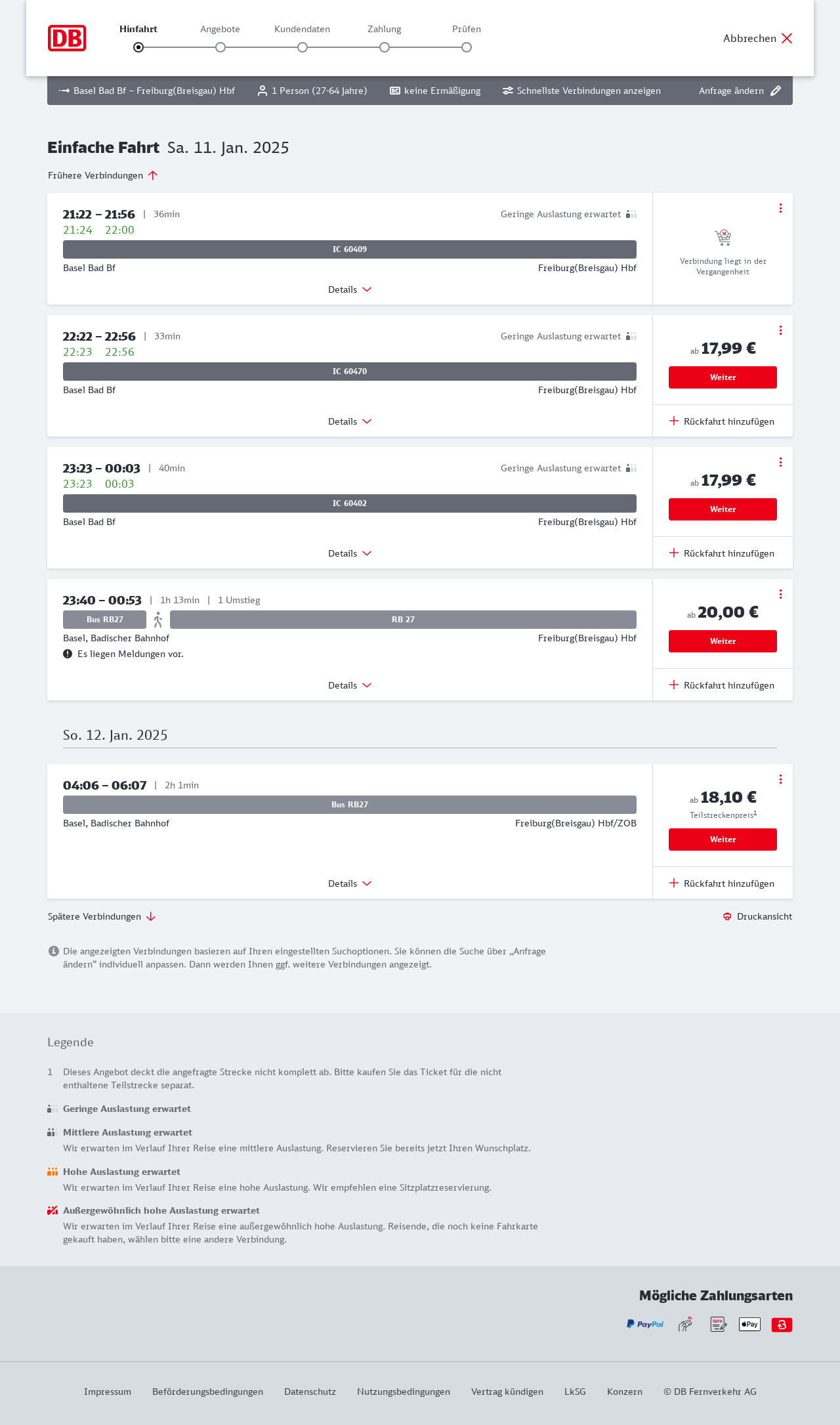Show Schnellste Verbindungen anzeigen filter options
840x1425 pixels.
click(x=581, y=91)
